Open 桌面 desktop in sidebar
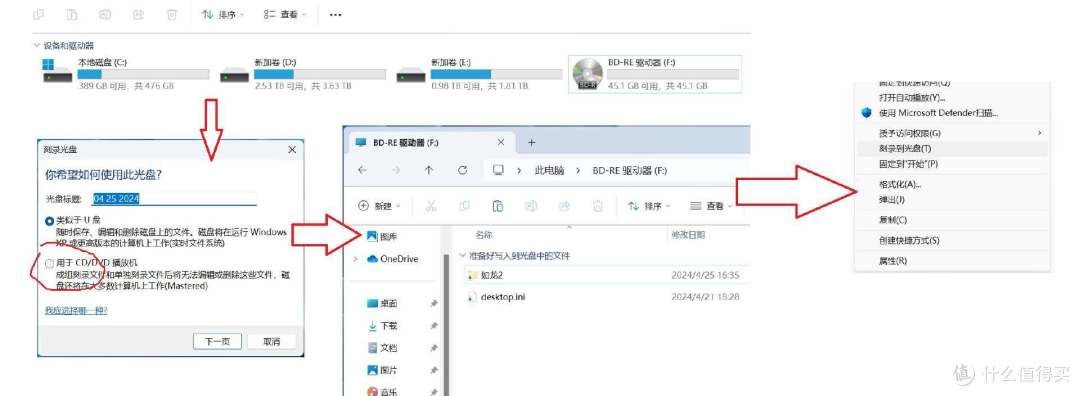 (x=382, y=303)
